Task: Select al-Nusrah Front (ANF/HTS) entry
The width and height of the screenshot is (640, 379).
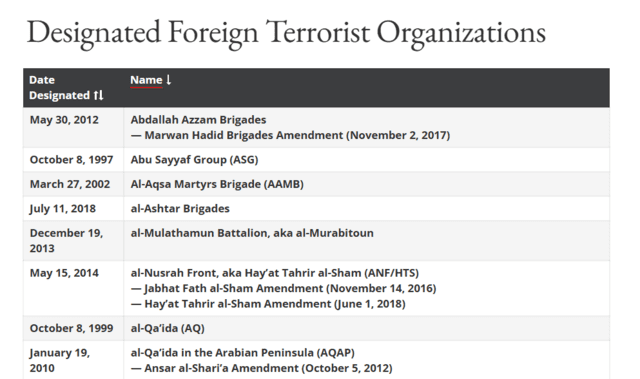Action: pyautogui.click(x=275, y=273)
